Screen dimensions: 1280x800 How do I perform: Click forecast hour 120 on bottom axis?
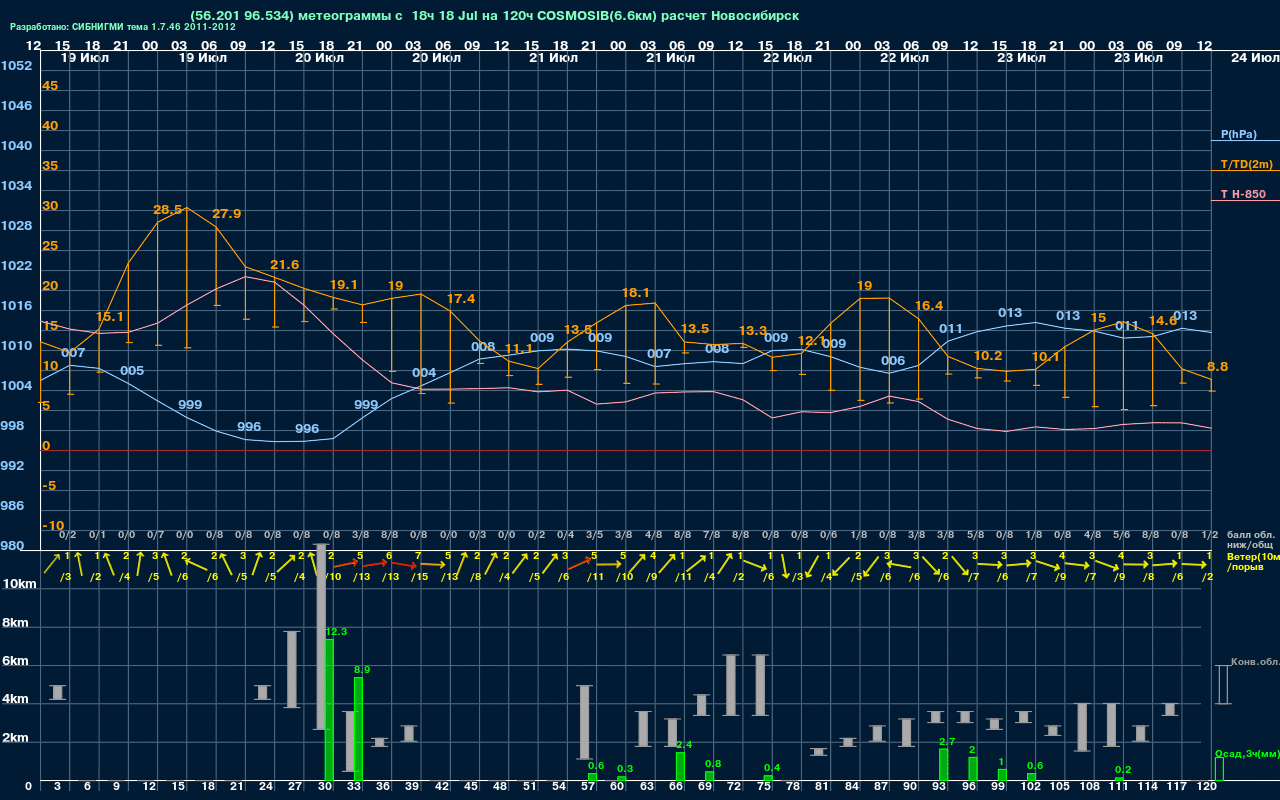tap(1207, 787)
